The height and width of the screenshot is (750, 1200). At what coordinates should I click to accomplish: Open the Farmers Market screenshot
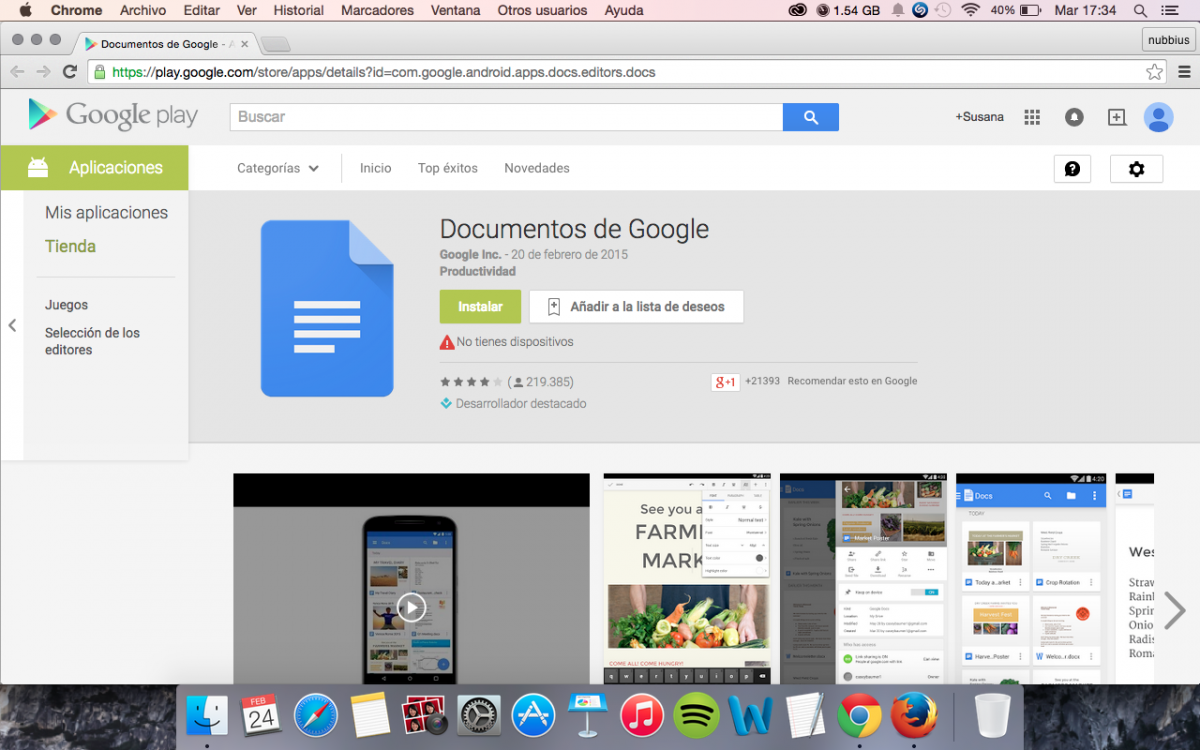click(687, 578)
